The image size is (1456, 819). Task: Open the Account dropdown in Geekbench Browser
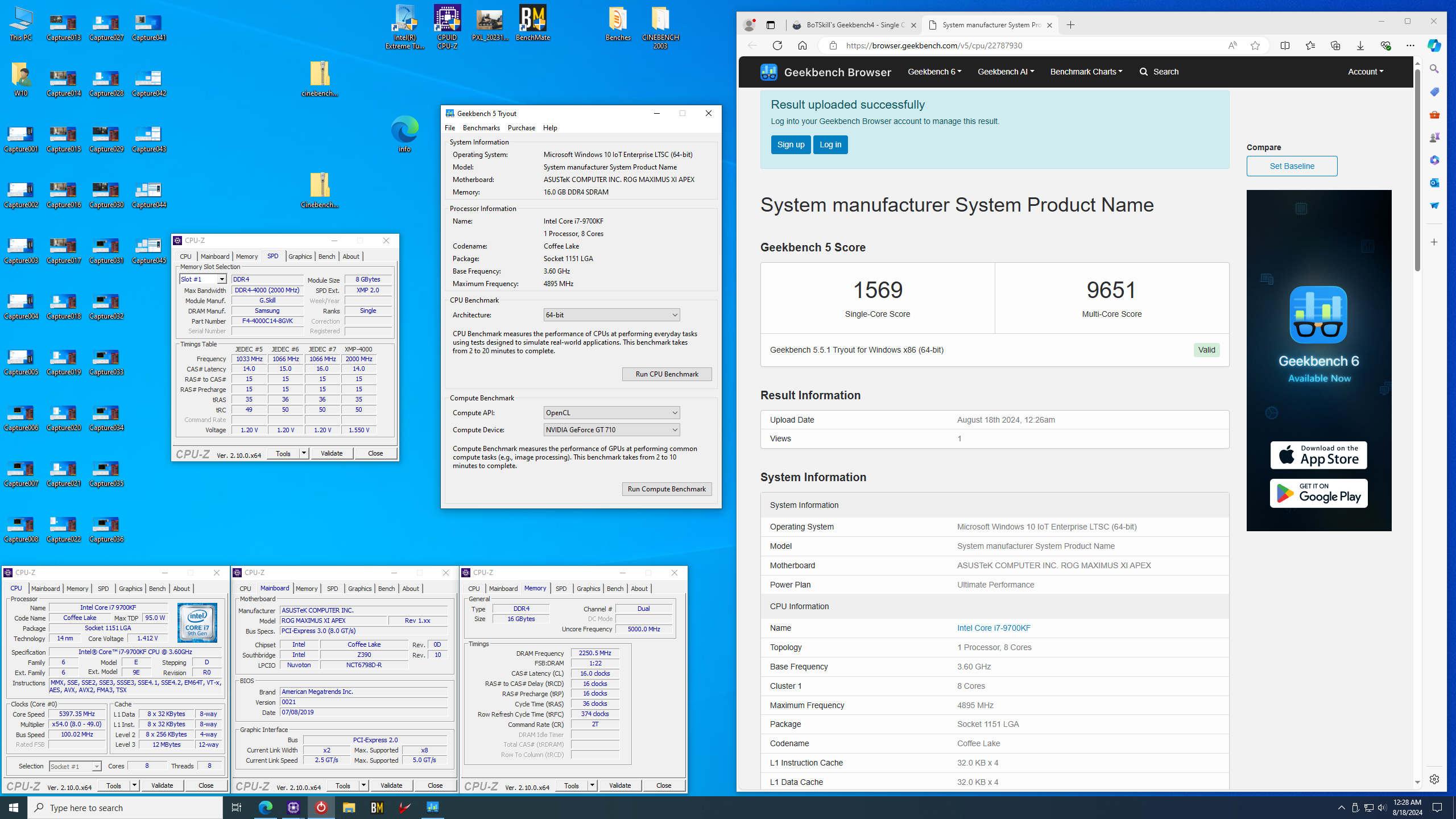click(1365, 72)
